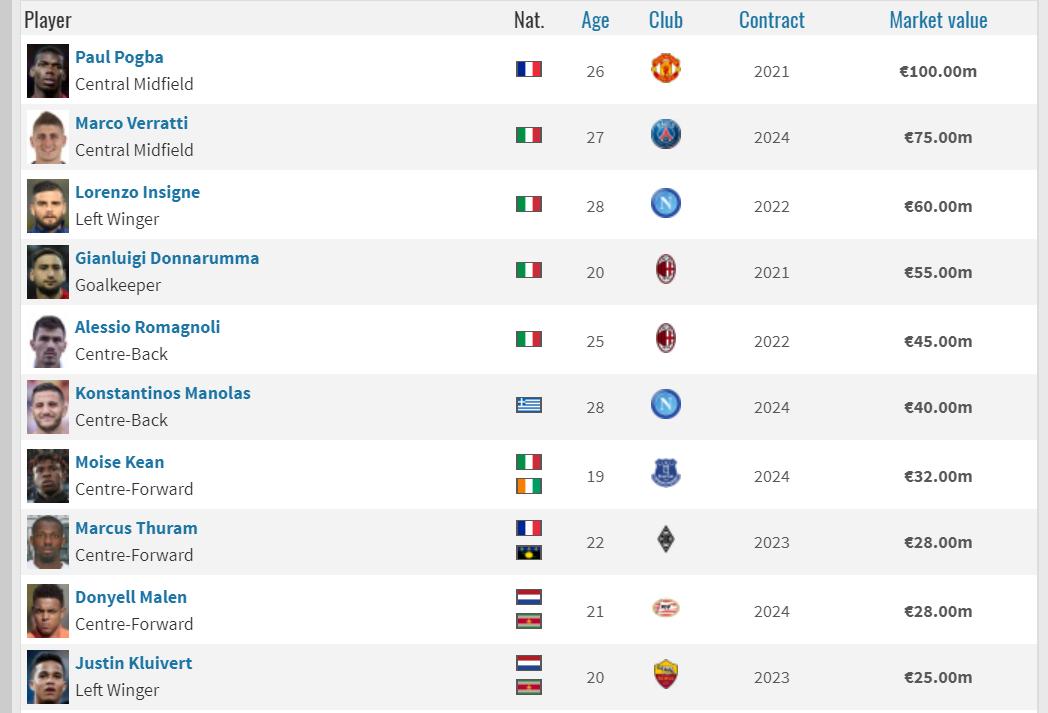Open Marco Verratti's player profile link

tap(131, 123)
